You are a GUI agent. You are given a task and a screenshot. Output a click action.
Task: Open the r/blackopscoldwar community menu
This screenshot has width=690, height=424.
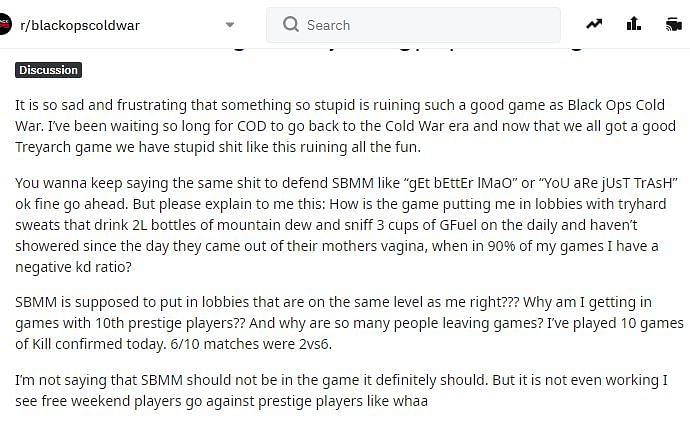click(119, 25)
